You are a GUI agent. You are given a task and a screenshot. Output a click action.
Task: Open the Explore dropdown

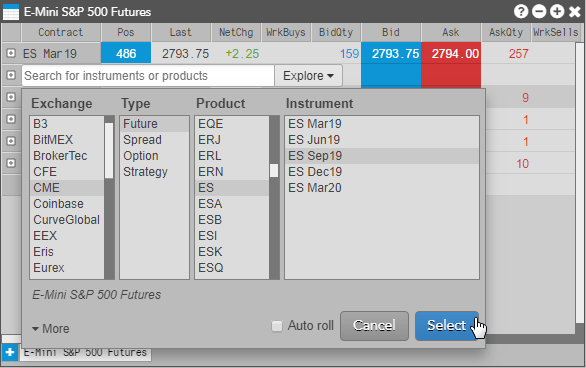tap(308, 76)
